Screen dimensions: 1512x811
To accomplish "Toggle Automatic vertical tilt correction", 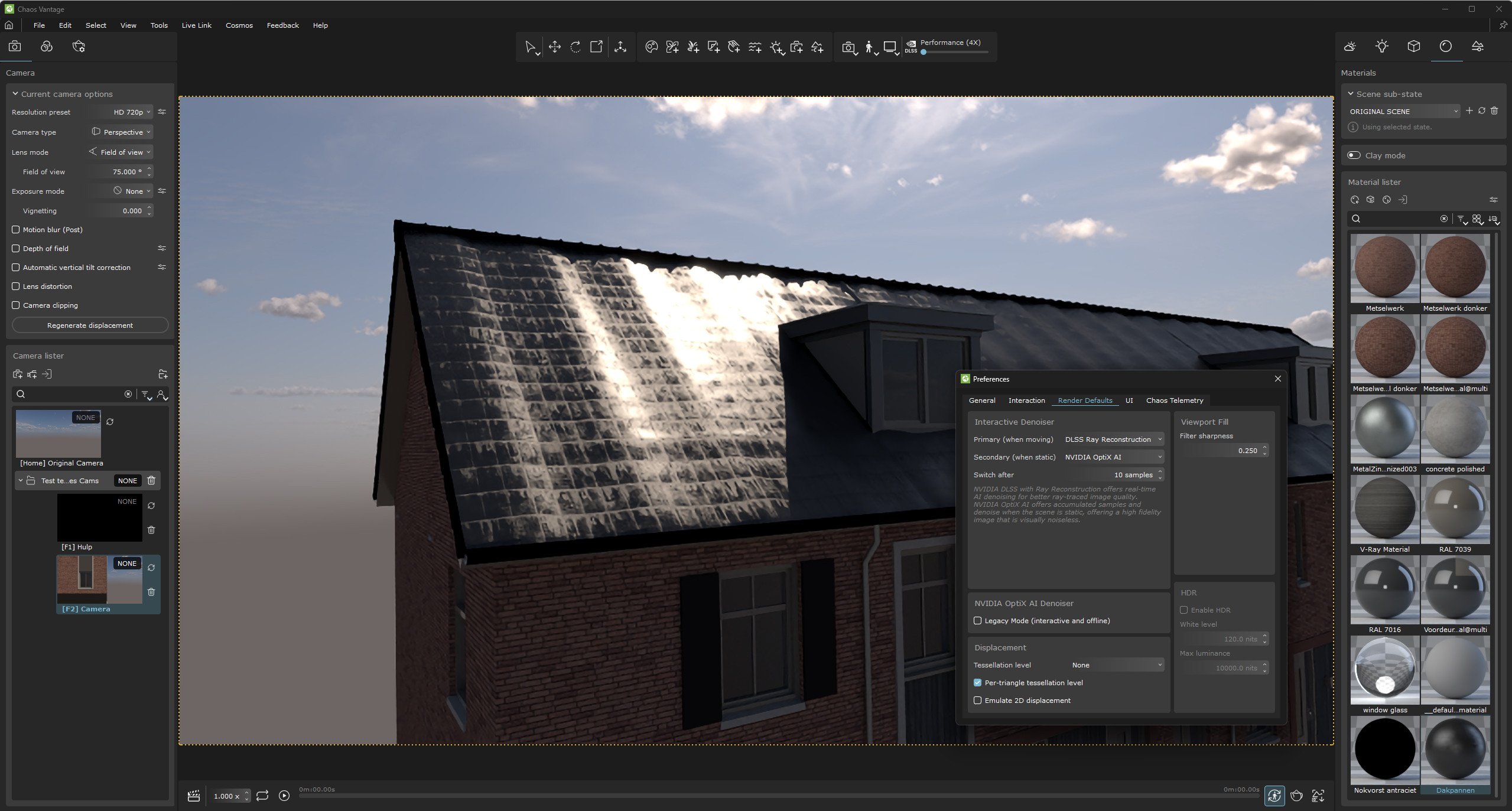I will coord(16,268).
